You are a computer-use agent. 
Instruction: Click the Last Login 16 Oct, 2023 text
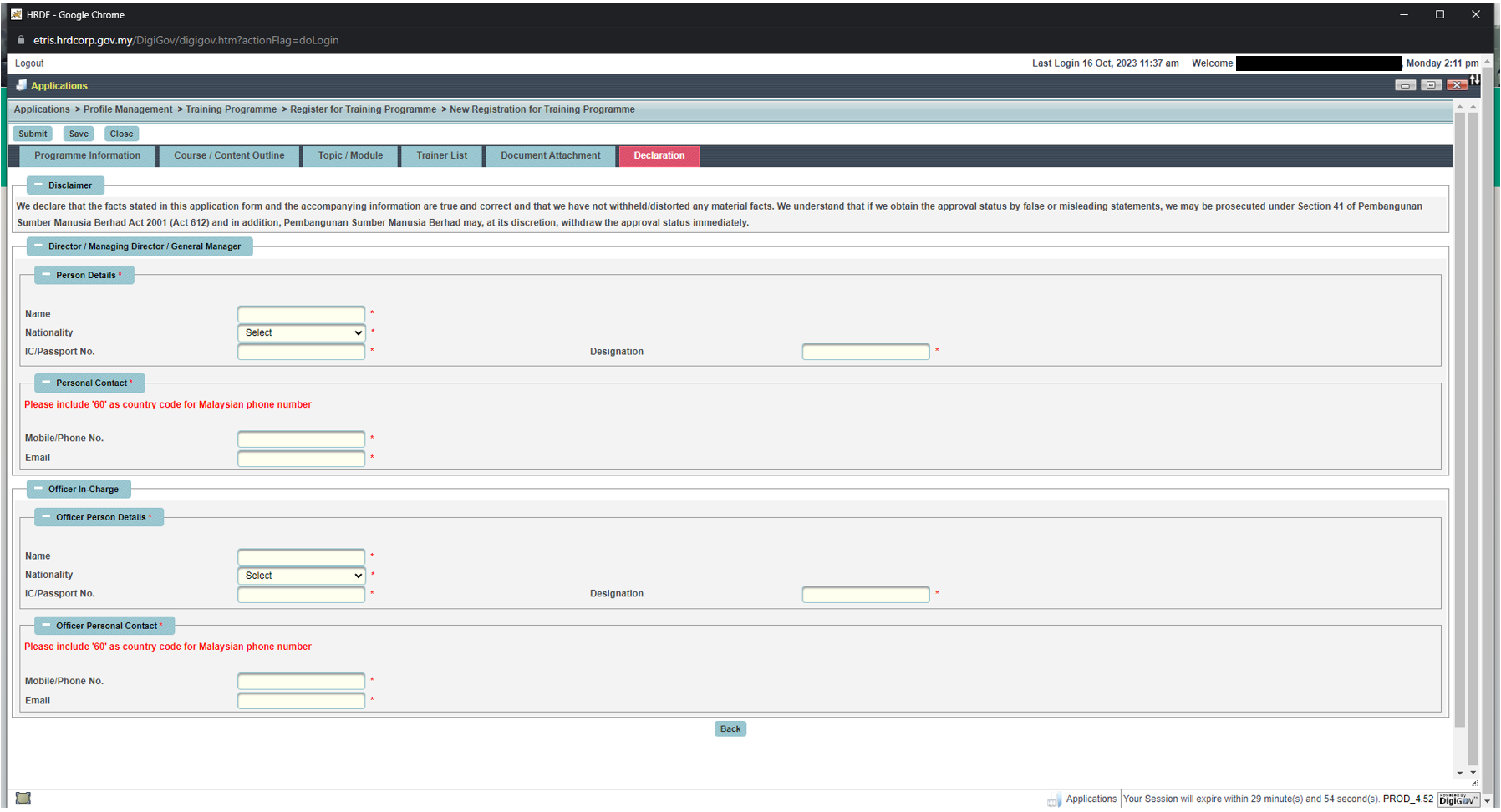(x=1106, y=63)
